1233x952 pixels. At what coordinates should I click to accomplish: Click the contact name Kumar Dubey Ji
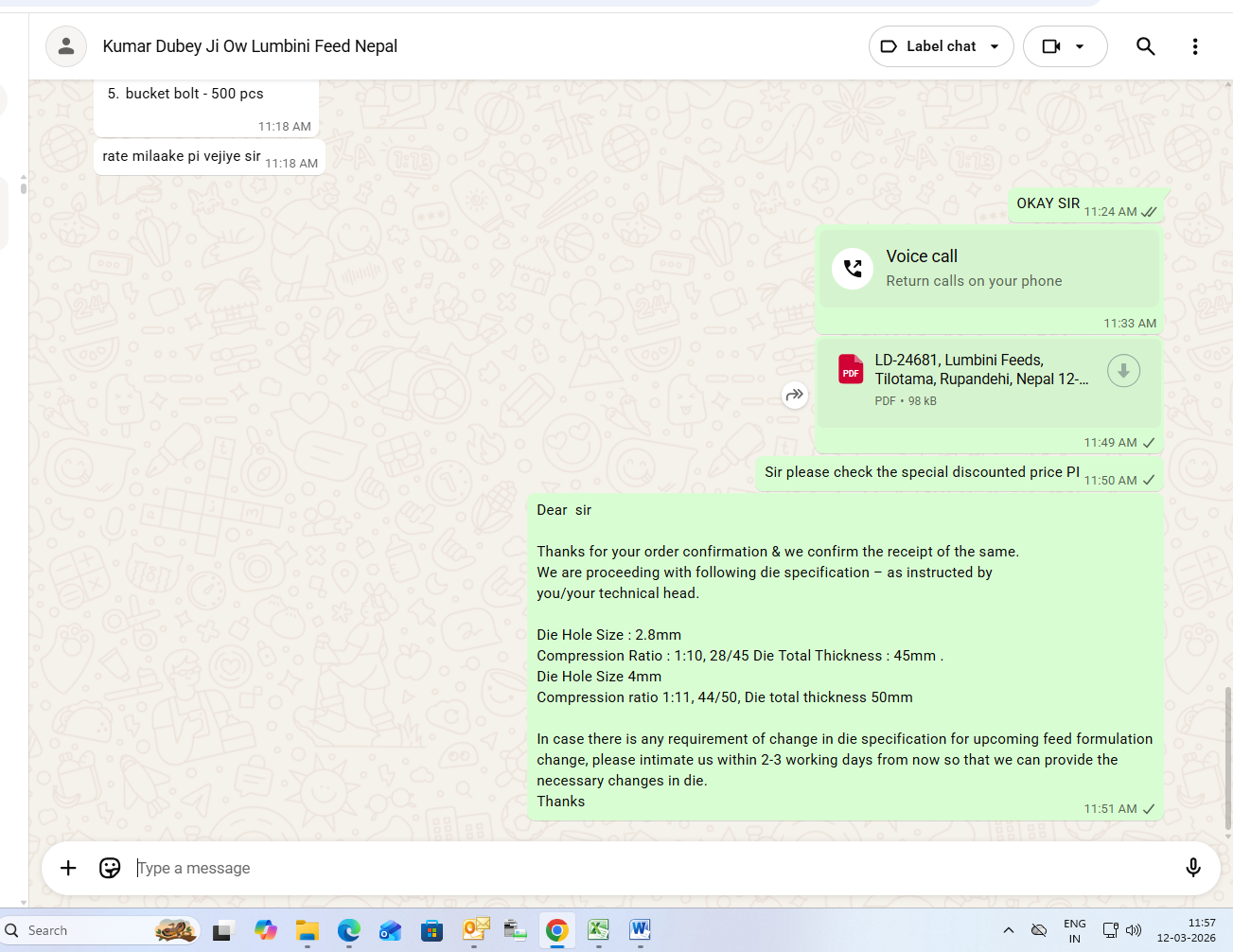point(250,46)
